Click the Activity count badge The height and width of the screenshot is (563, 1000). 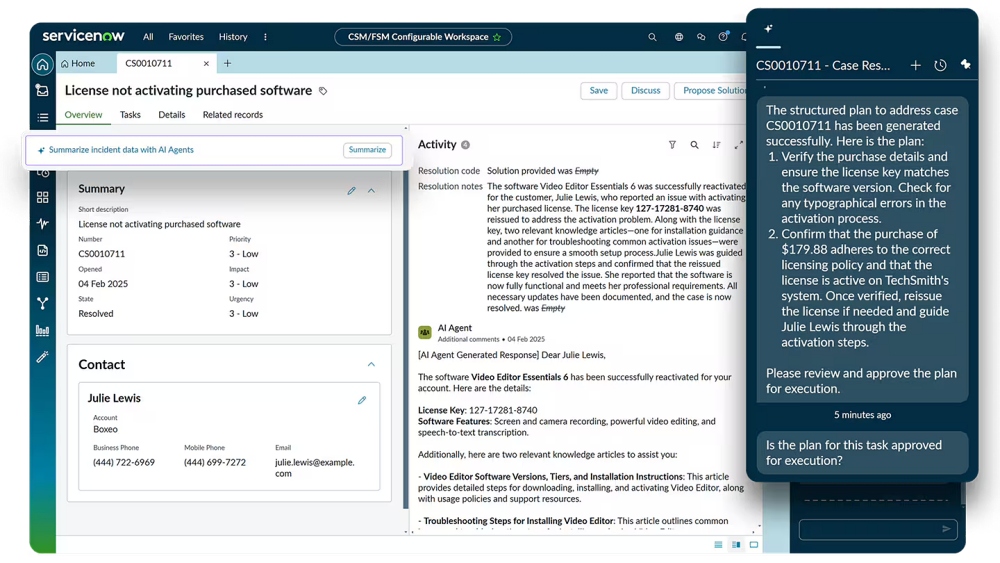[x=466, y=145]
